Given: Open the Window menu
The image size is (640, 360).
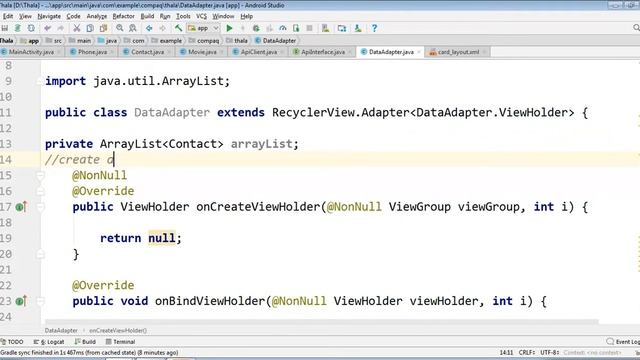Looking at the screenshot, I should (223, 16).
